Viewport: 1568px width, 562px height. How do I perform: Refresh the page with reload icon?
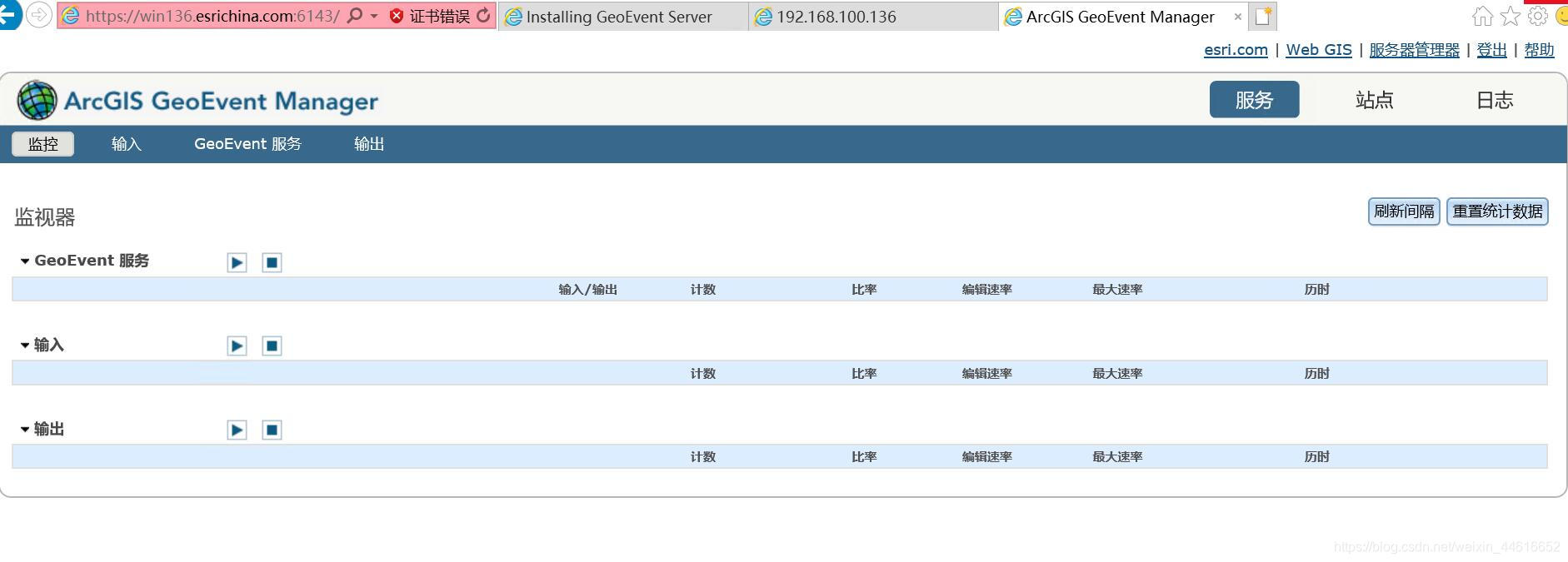[x=483, y=16]
